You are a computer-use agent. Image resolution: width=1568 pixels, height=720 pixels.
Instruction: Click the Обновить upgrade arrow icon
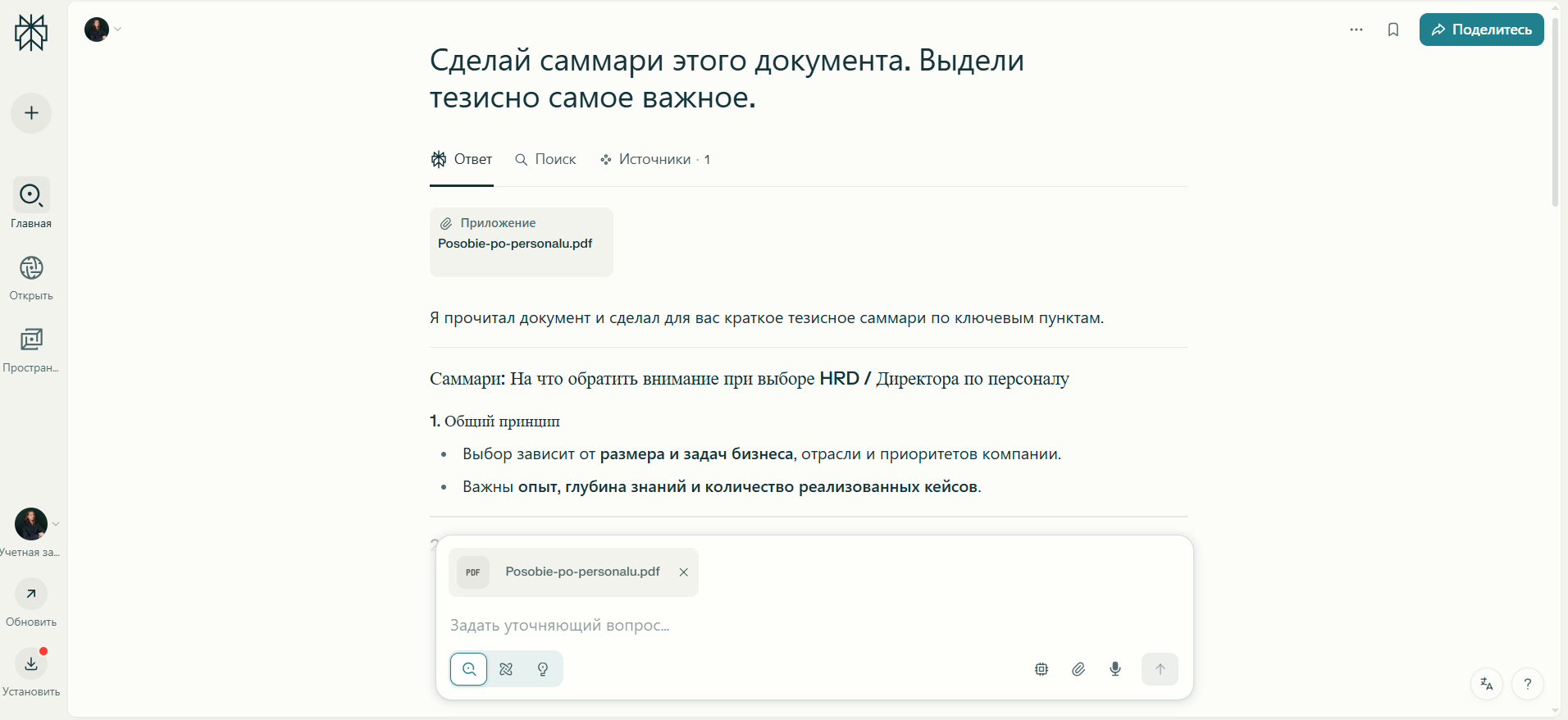point(31,594)
